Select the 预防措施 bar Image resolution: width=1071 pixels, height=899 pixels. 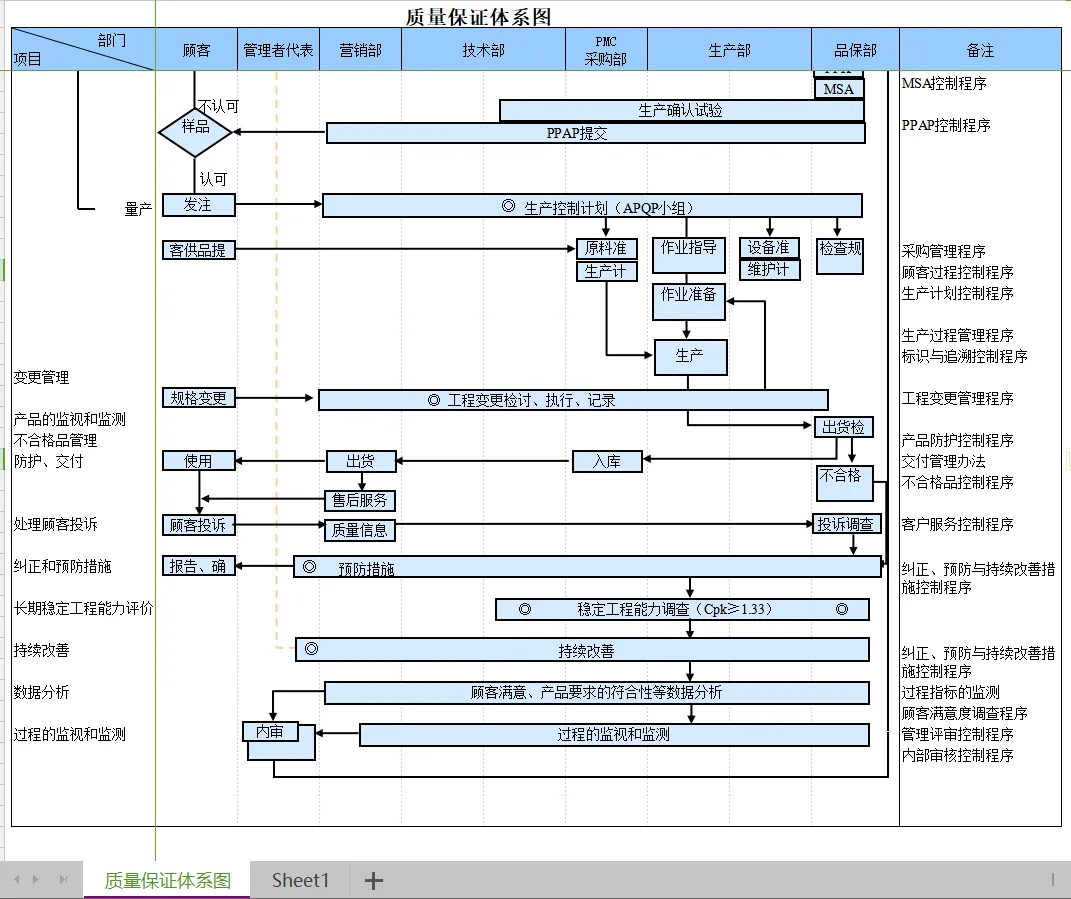click(x=587, y=567)
